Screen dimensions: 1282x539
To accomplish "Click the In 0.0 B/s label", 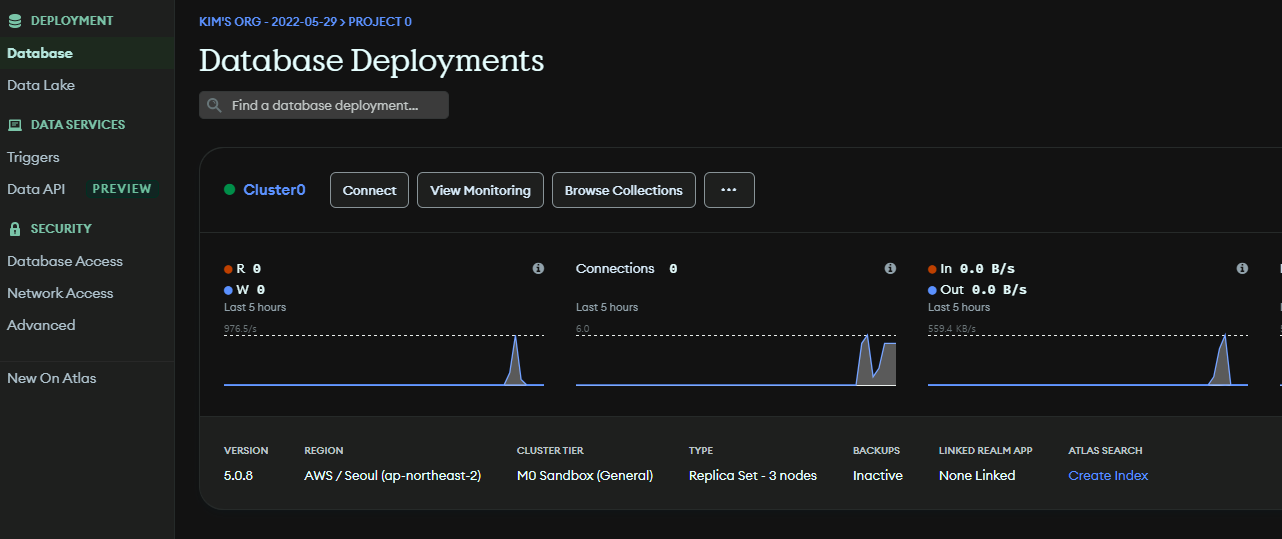I will [x=971, y=269].
